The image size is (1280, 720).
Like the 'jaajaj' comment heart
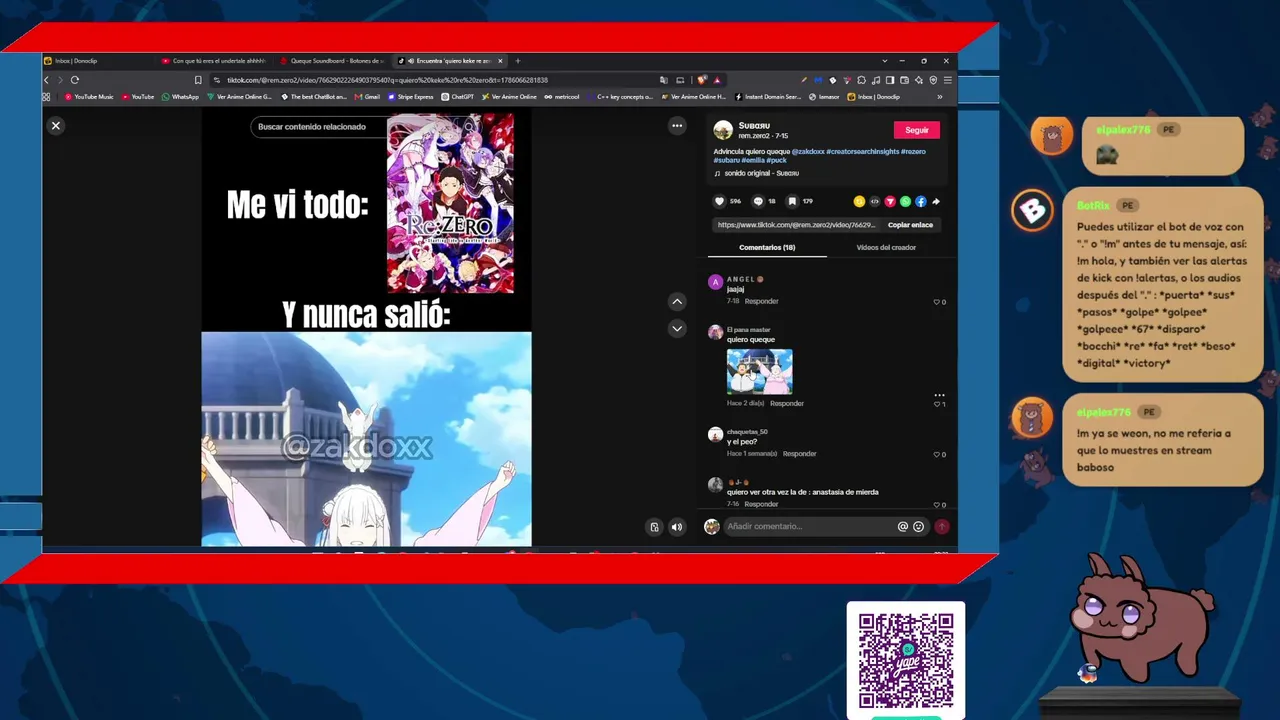coord(937,302)
